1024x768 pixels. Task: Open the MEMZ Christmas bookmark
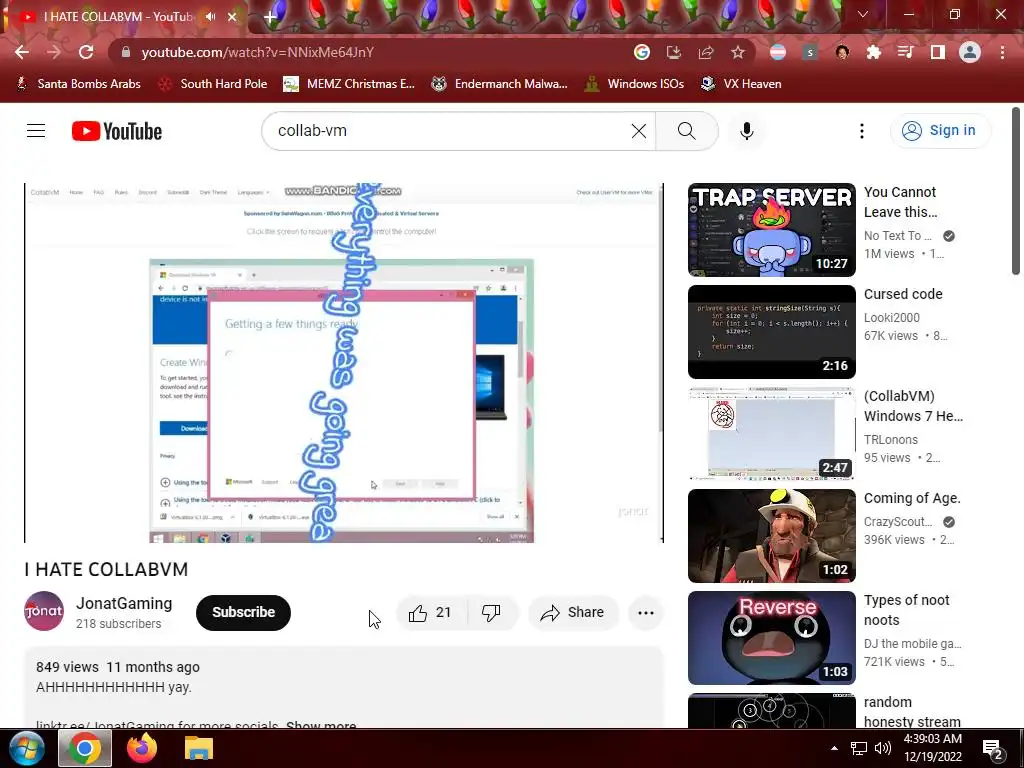pos(349,84)
